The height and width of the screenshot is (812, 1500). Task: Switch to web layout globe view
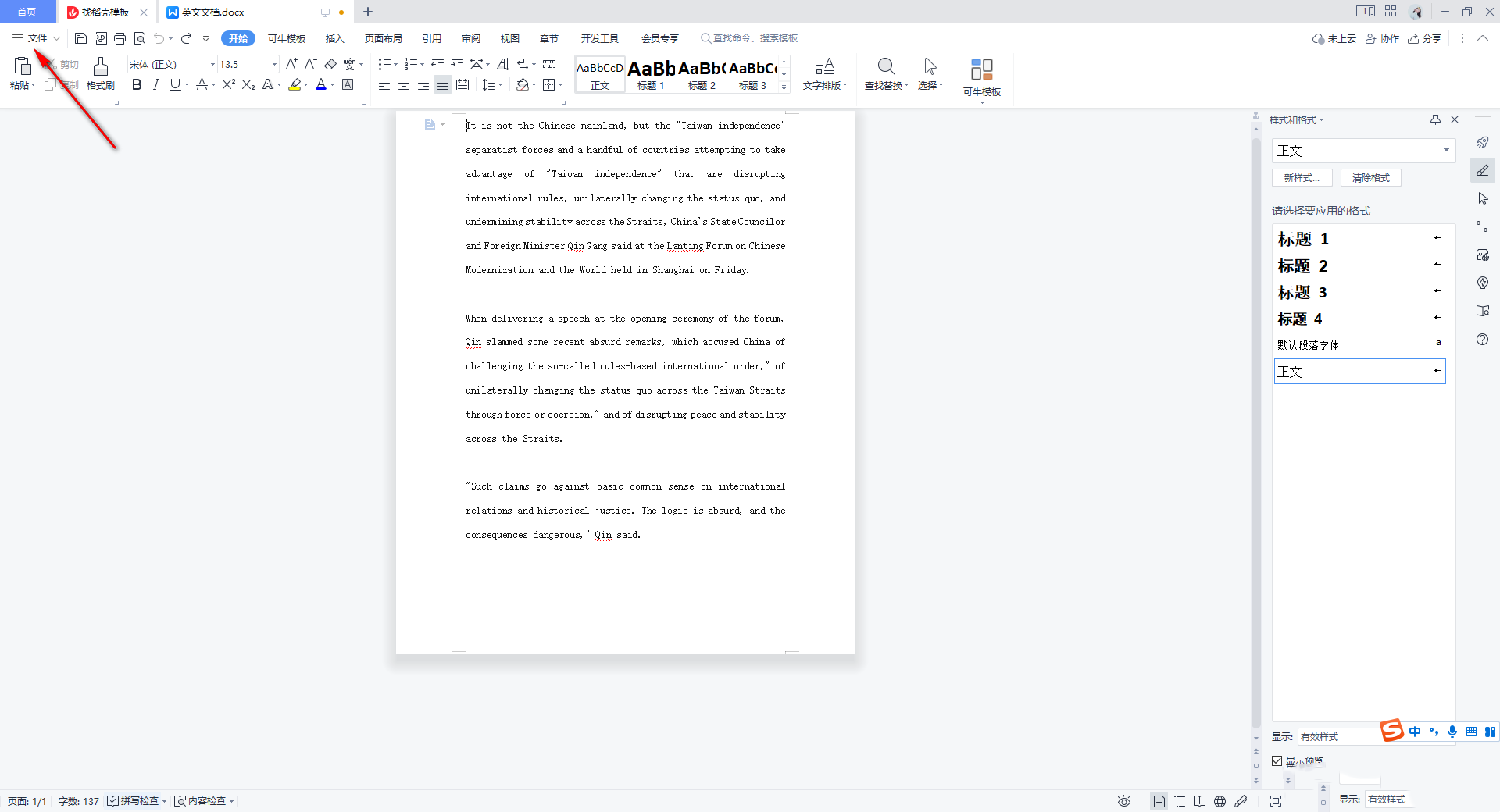pos(1220,801)
